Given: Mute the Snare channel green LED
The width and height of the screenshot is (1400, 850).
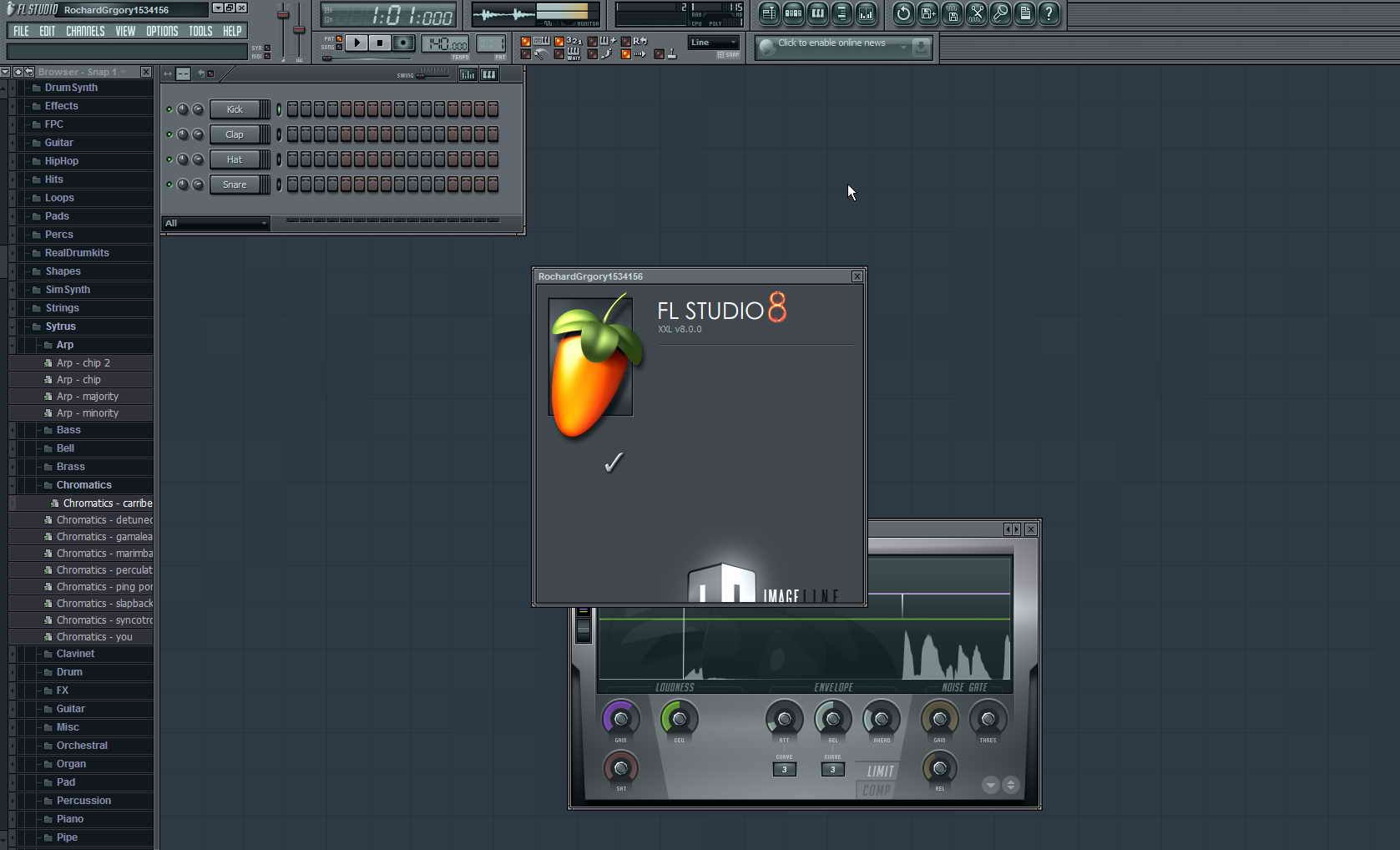Looking at the screenshot, I should pos(169,185).
